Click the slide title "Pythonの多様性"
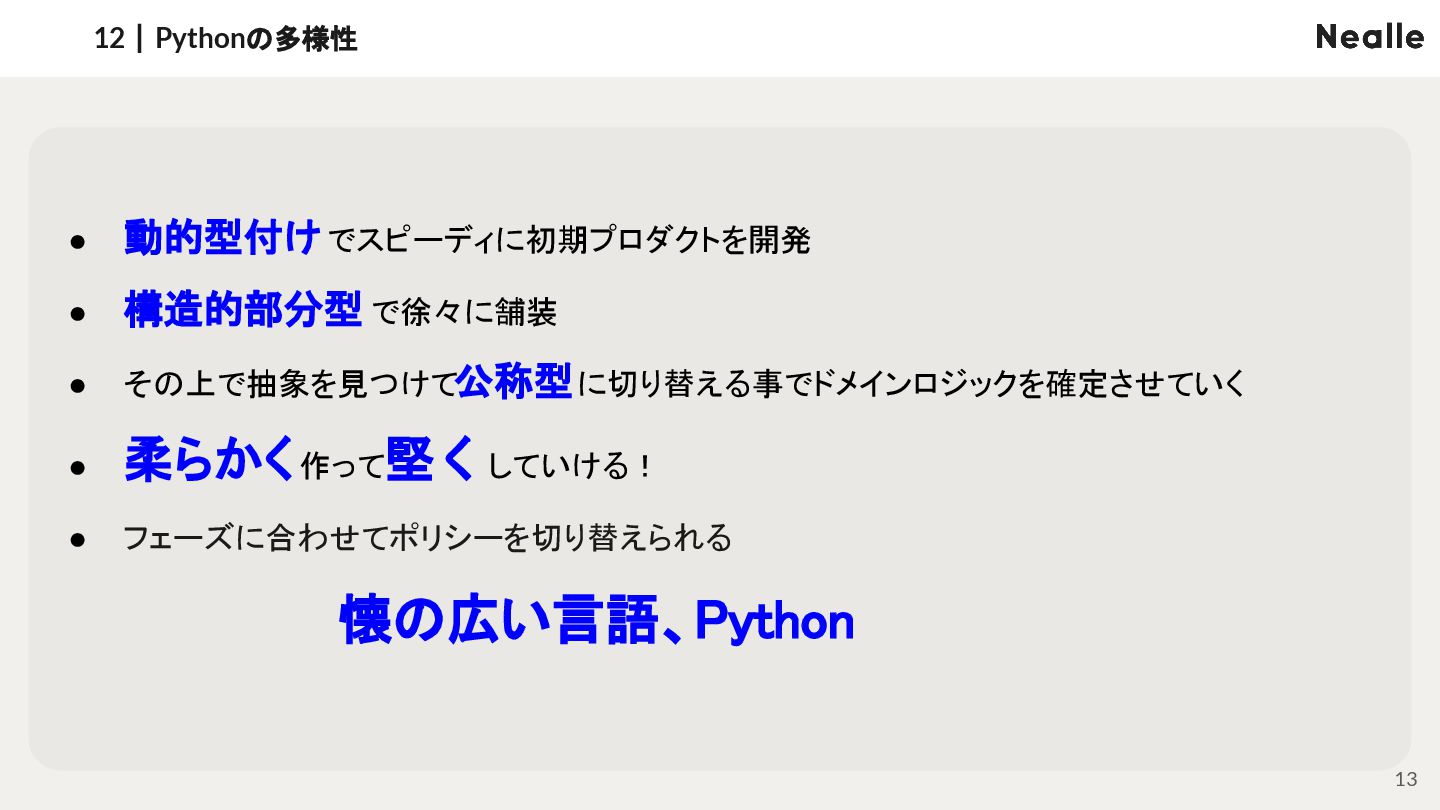Viewport: 1440px width, 810px height. (256, 39)
